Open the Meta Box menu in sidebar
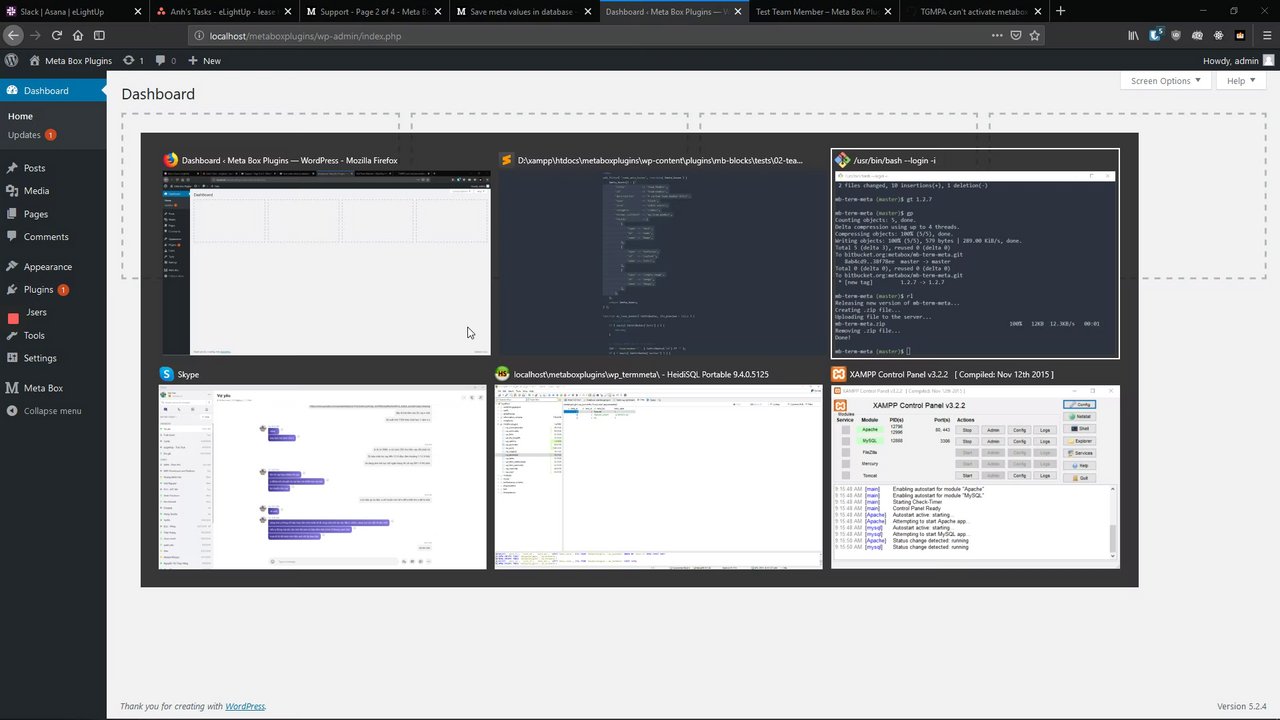1280x720 pixels. (53, 388)
